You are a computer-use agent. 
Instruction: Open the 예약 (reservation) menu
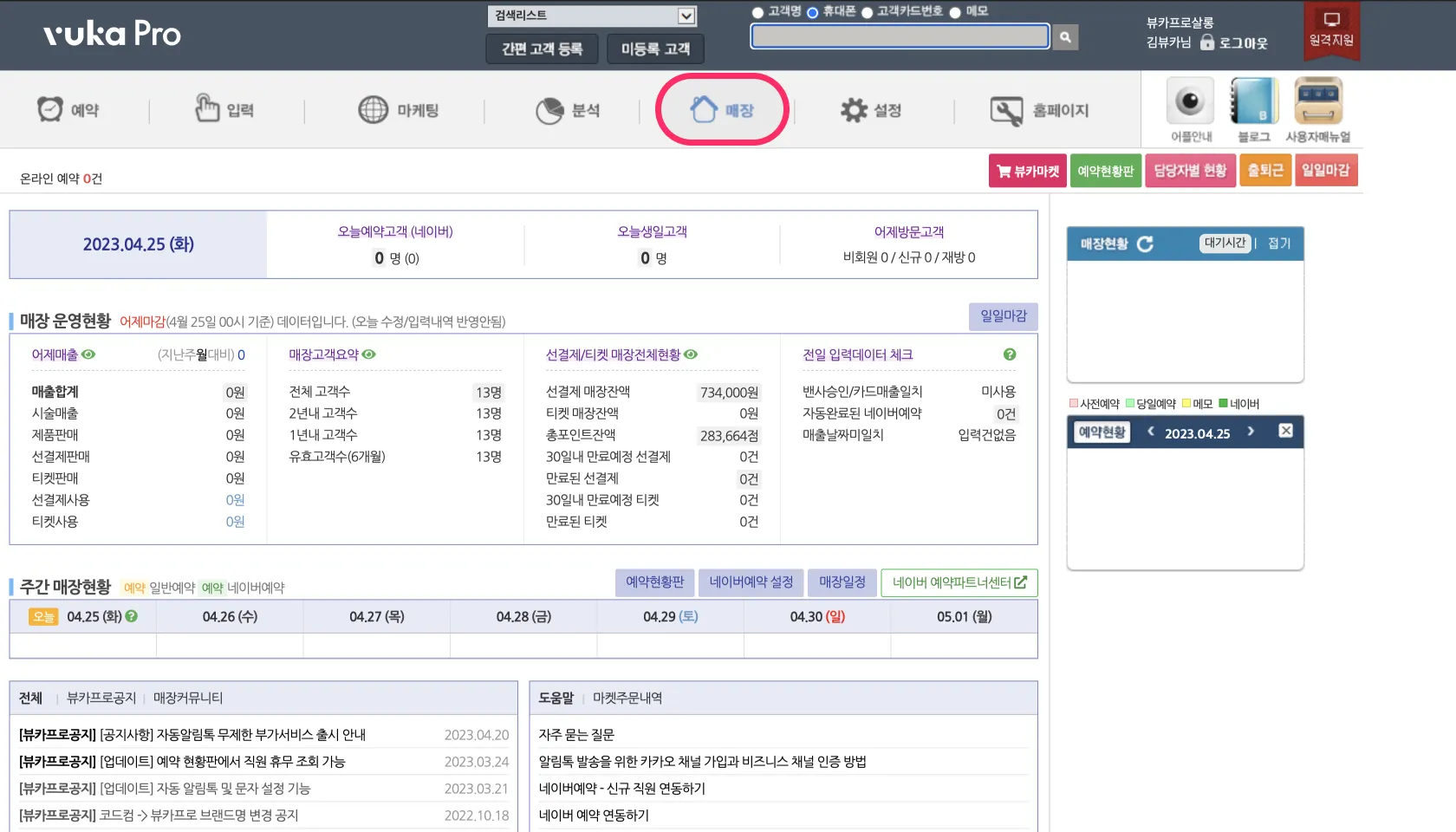pos(68,110)
